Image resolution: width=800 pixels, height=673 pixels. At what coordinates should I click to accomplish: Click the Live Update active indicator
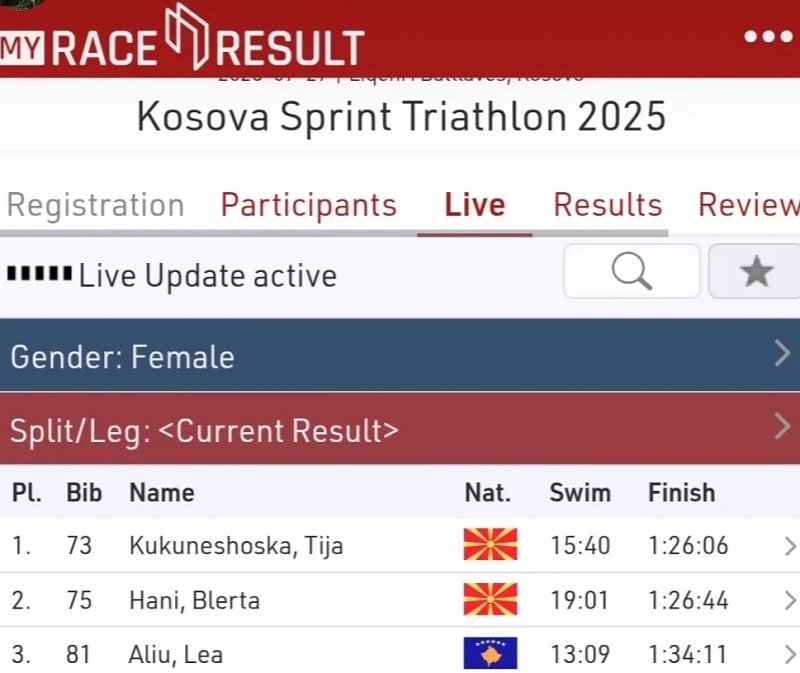click(x=172, y=276)
